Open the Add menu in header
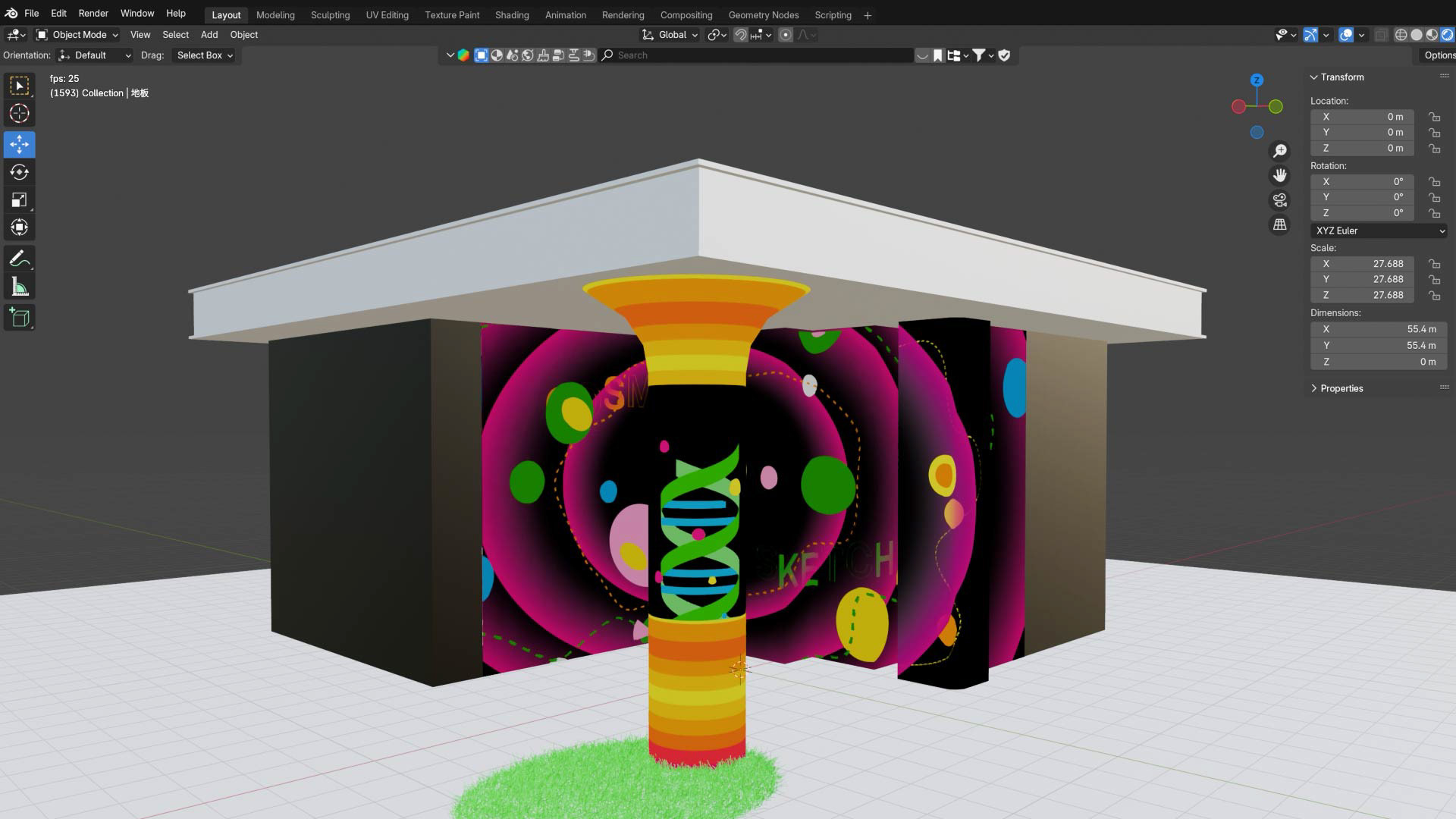This screenshot has height=819, width=1456. click(x=209, y=35)
